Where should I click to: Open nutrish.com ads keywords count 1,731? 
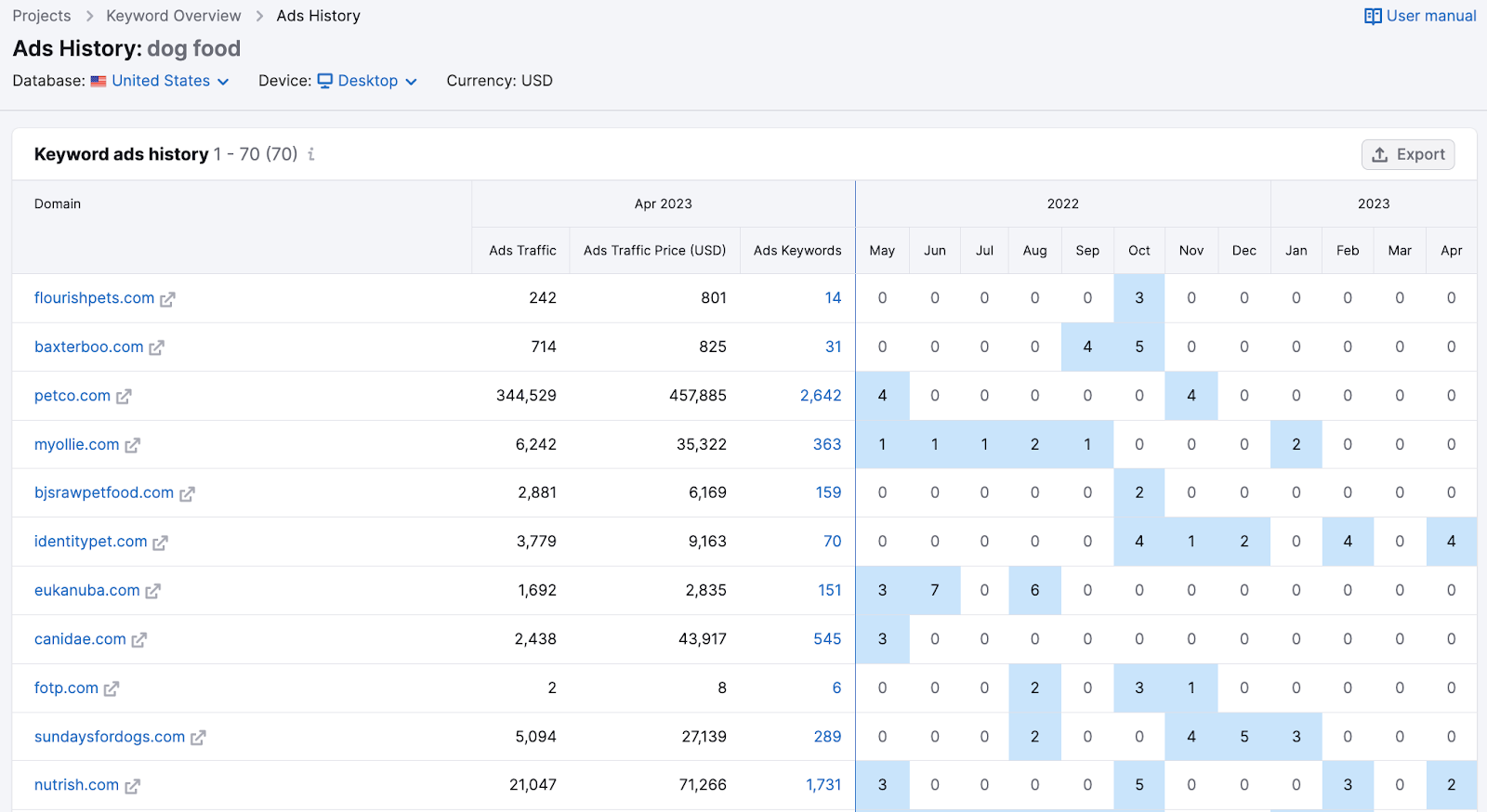coord(823,785)
